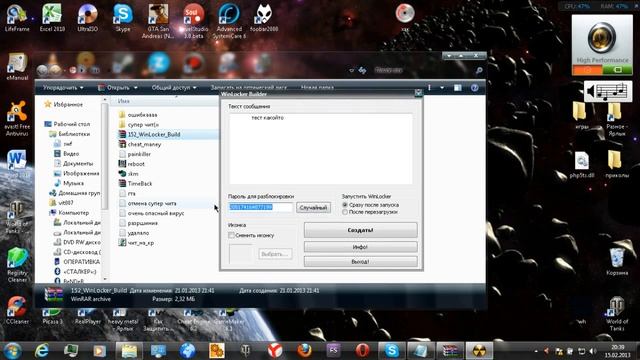This screenshot has width=640, height=360.
Task: Open 'Компьютер' in navigation tree
Action: pos(73,213)
